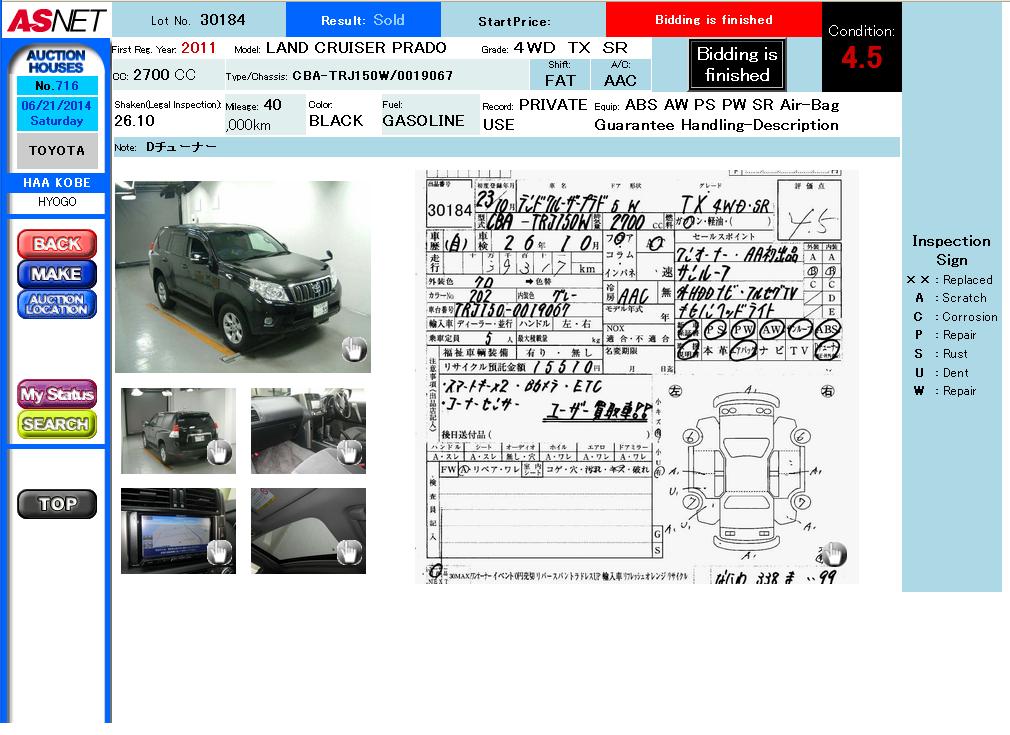Click the green SEARCH button

(57, 424)
